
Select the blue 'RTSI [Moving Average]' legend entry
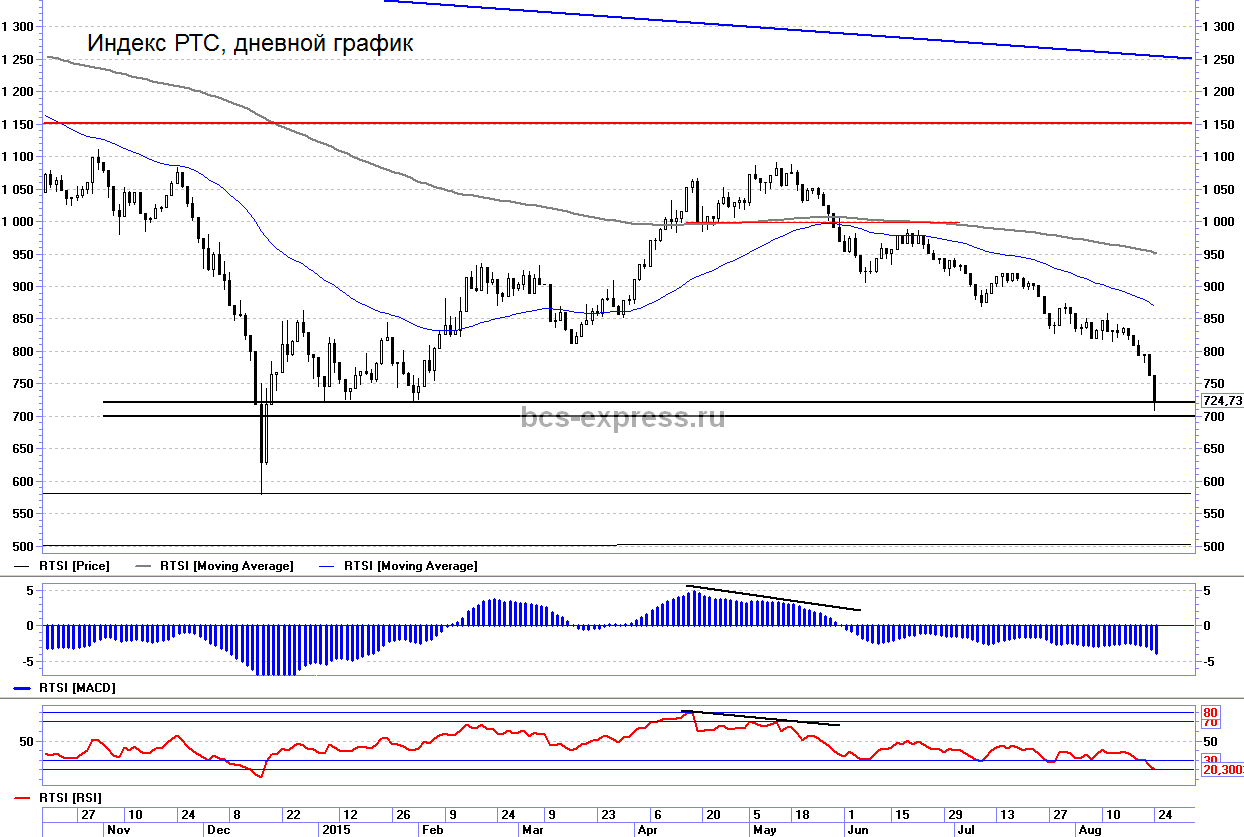(x=410, y=566)
